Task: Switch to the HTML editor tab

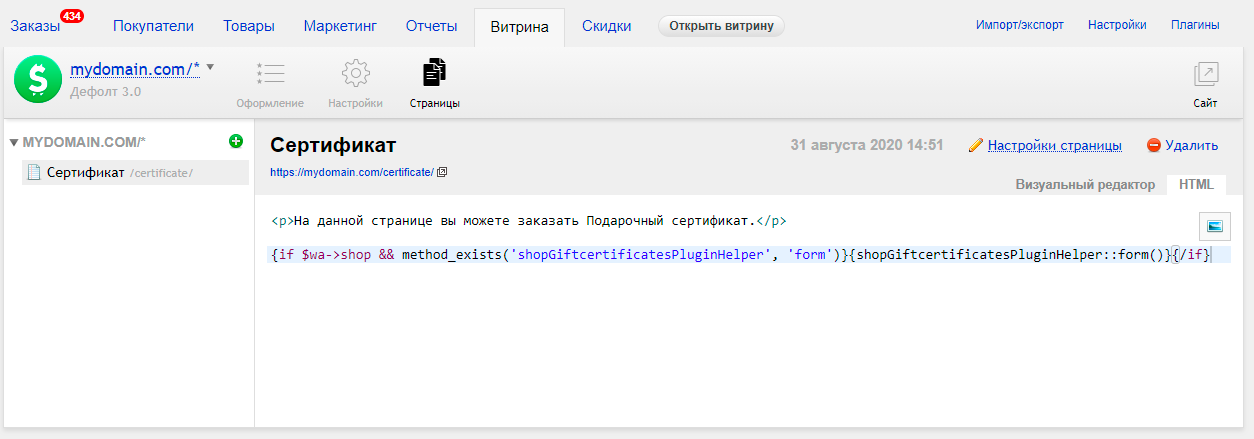Action: pyautogui.click(x=1196, y=185)
